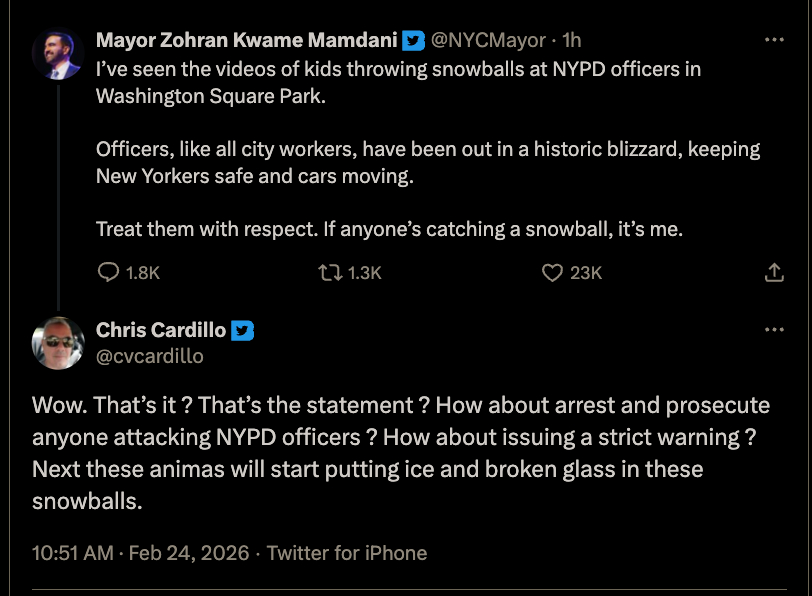This screenshot has width=812, height=596.
Task: Click Chris Cardillo's blue verified badge
Action: (243, 331)
